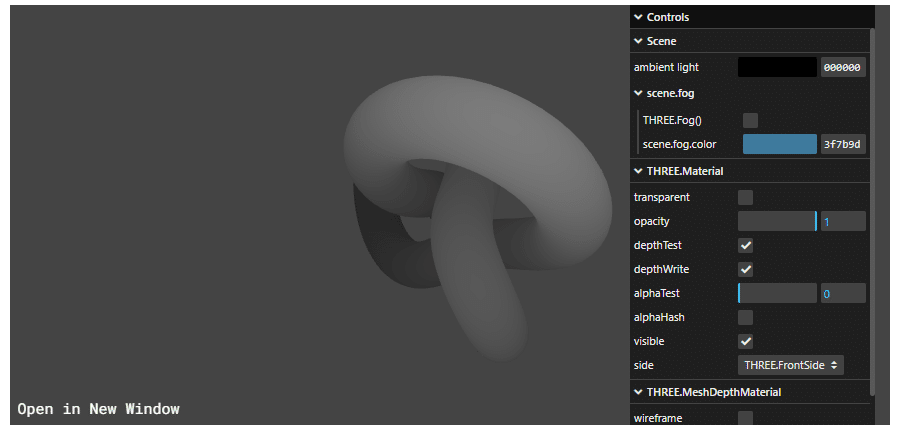Enable the alphaHash checkbox
The image size is (920, 442).
point(745,318)
